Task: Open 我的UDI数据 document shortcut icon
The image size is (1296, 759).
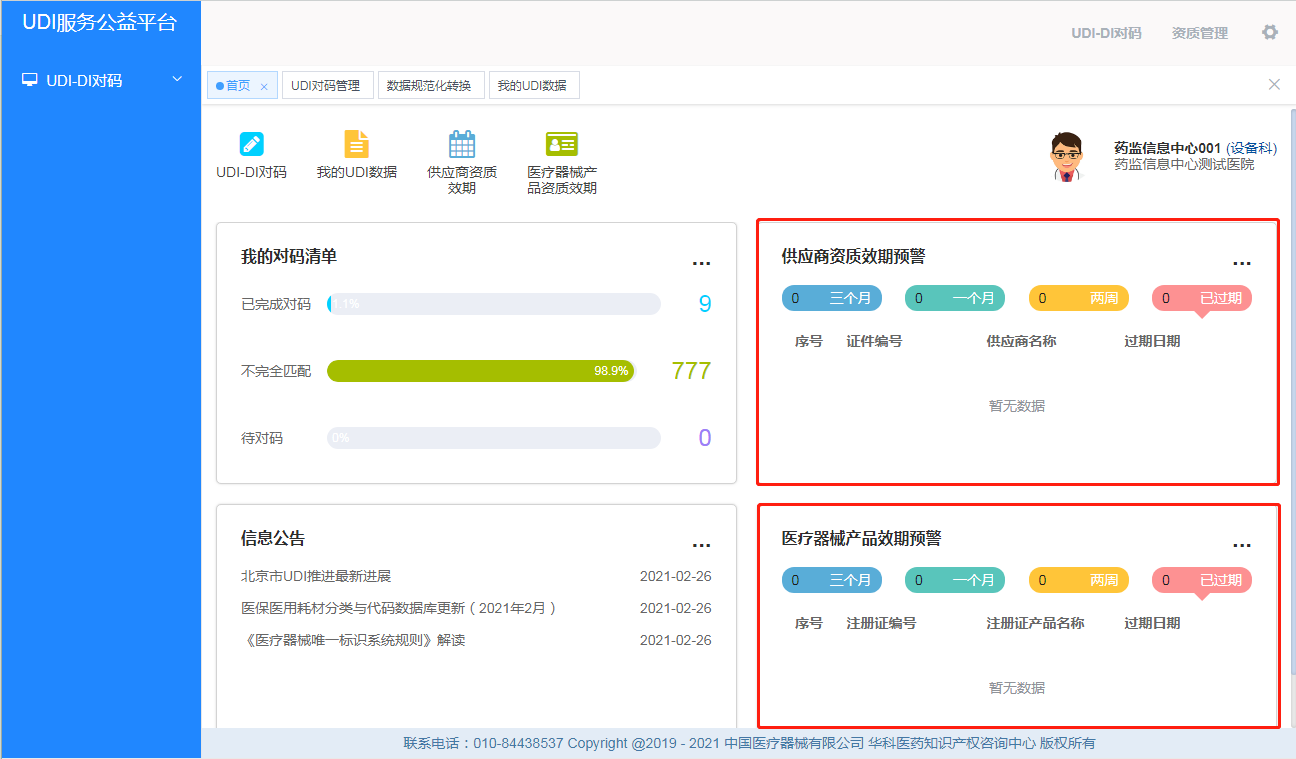Action: tap(357, 144)
